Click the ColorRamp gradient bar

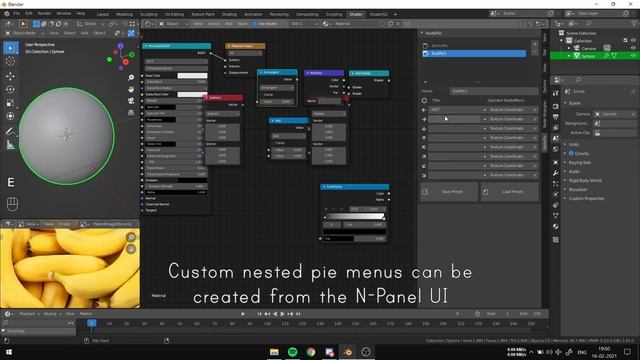[355, 216]
